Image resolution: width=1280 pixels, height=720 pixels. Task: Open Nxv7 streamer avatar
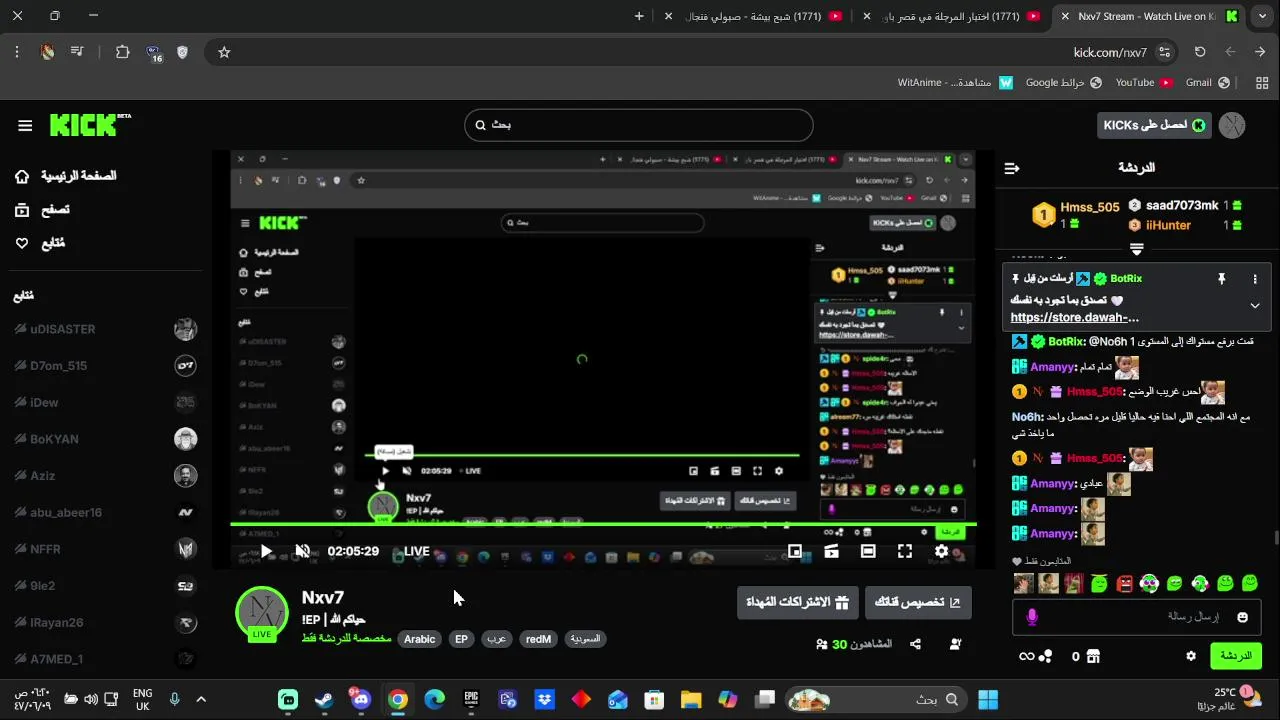tap(262, 613)
